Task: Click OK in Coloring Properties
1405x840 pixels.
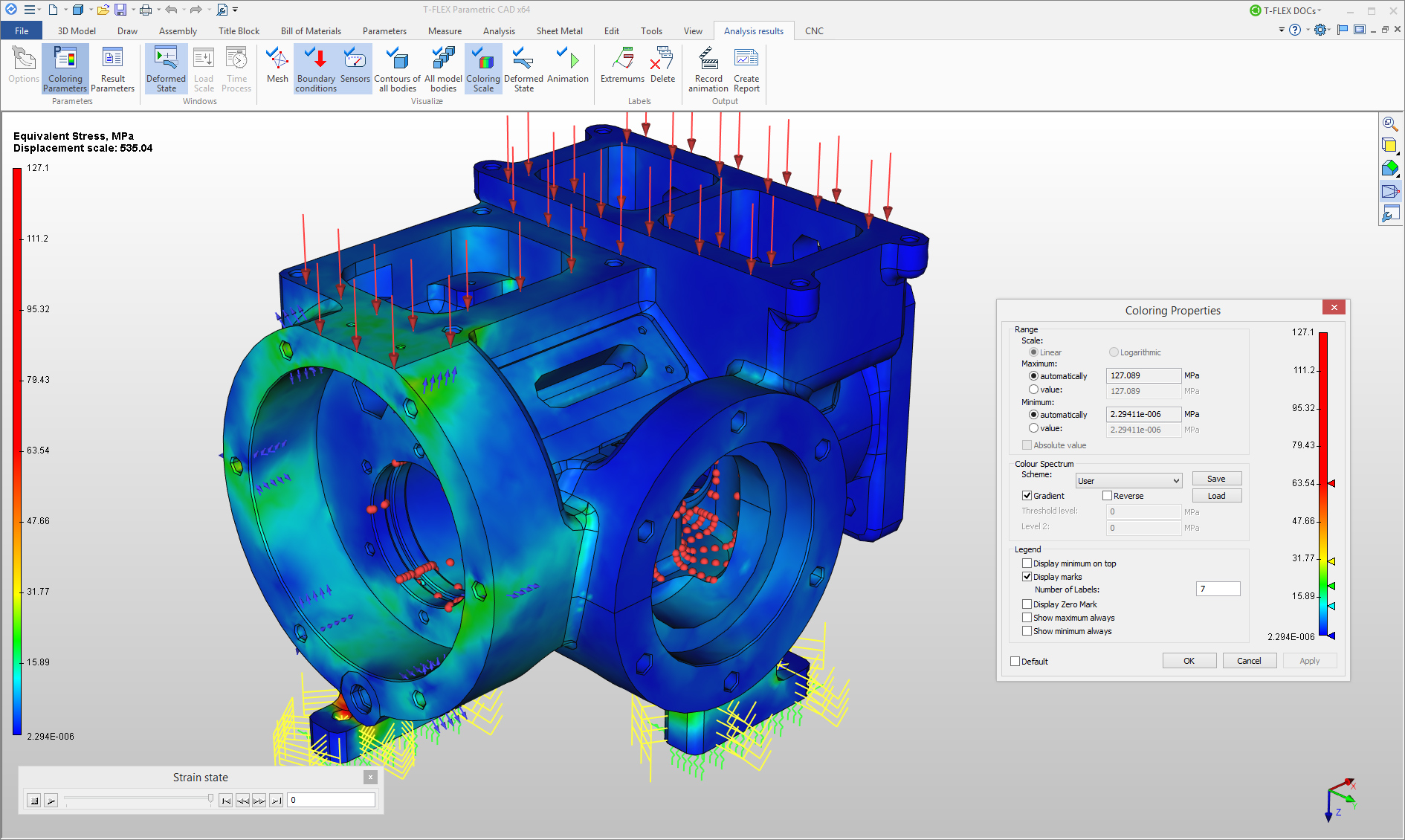Action: [x=1189, y=661]
